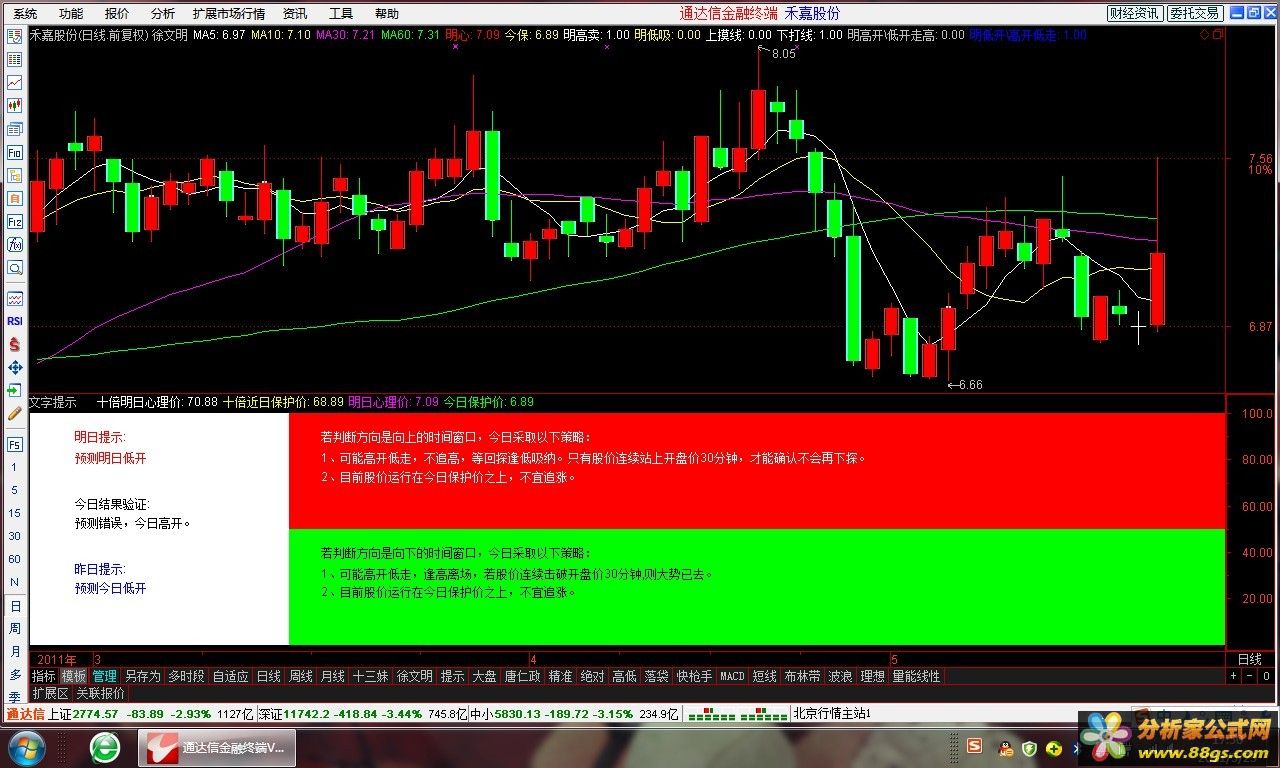Click the wavy indicator chart icon in sidebar
1280x768 pixels.
(15, 298)
